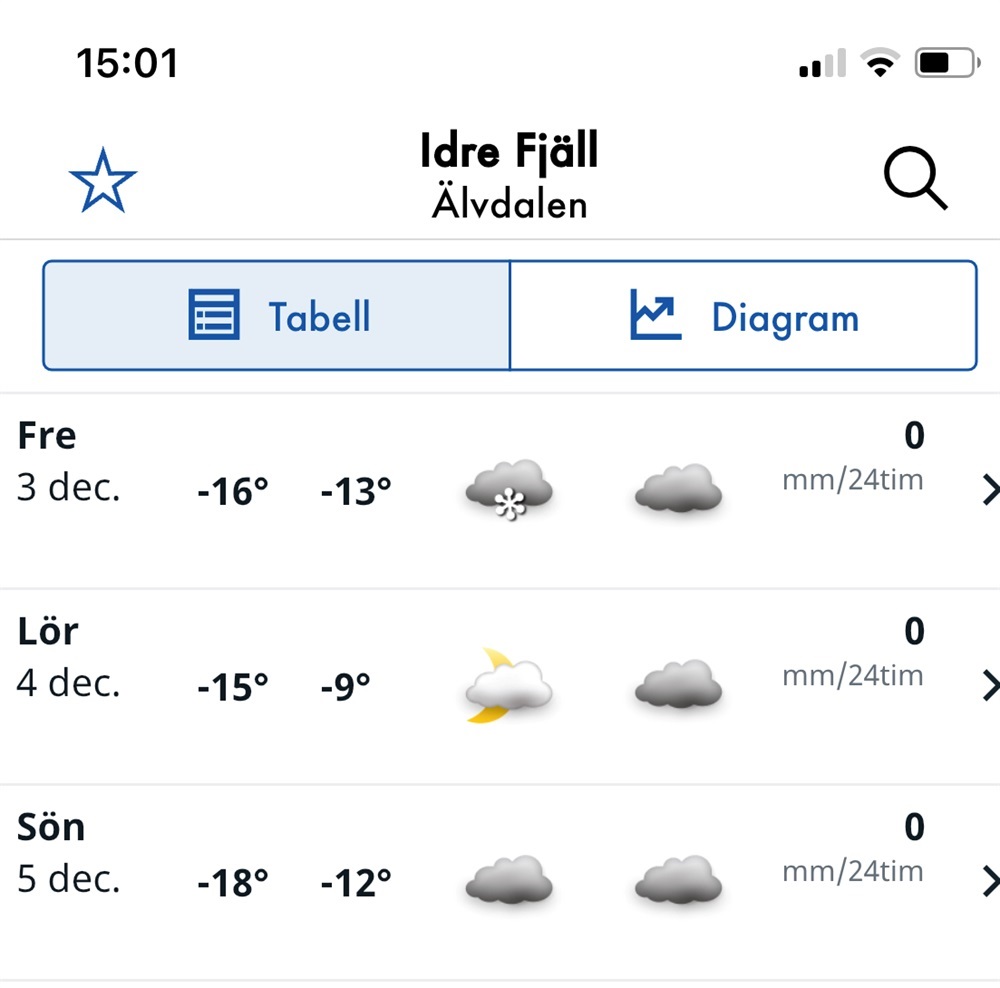This screenshot has width=1000, height=988.
Task: Tap the favorite star icon
Action: pyautogui.click(x=103, y=181)
